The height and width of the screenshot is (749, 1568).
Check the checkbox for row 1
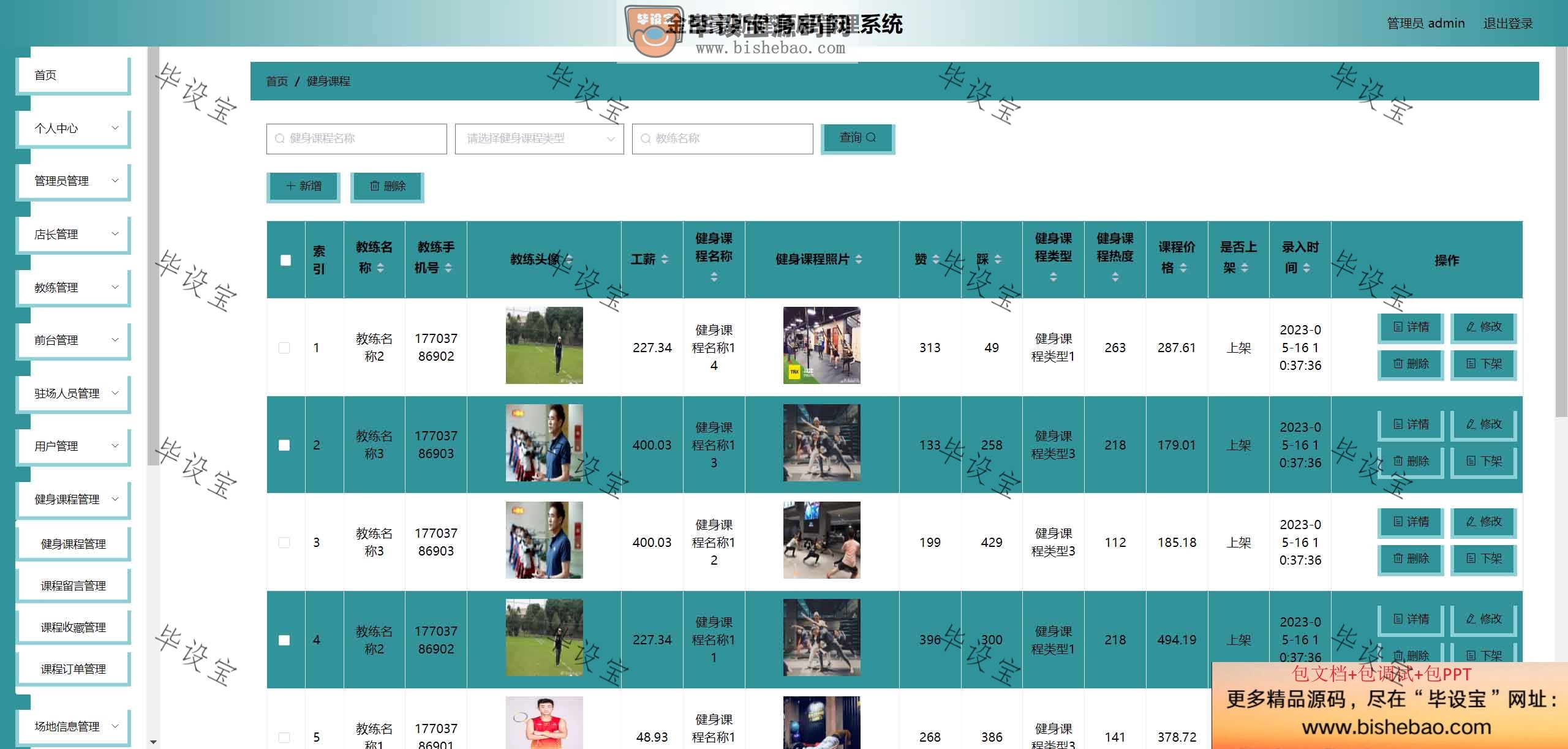tap(284, 348)
